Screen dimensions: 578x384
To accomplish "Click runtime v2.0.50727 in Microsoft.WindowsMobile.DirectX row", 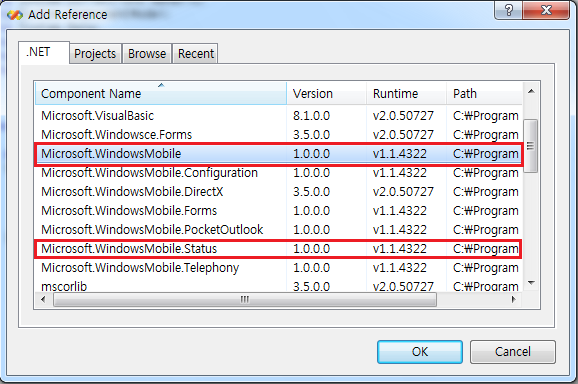I will coord(403,192).
